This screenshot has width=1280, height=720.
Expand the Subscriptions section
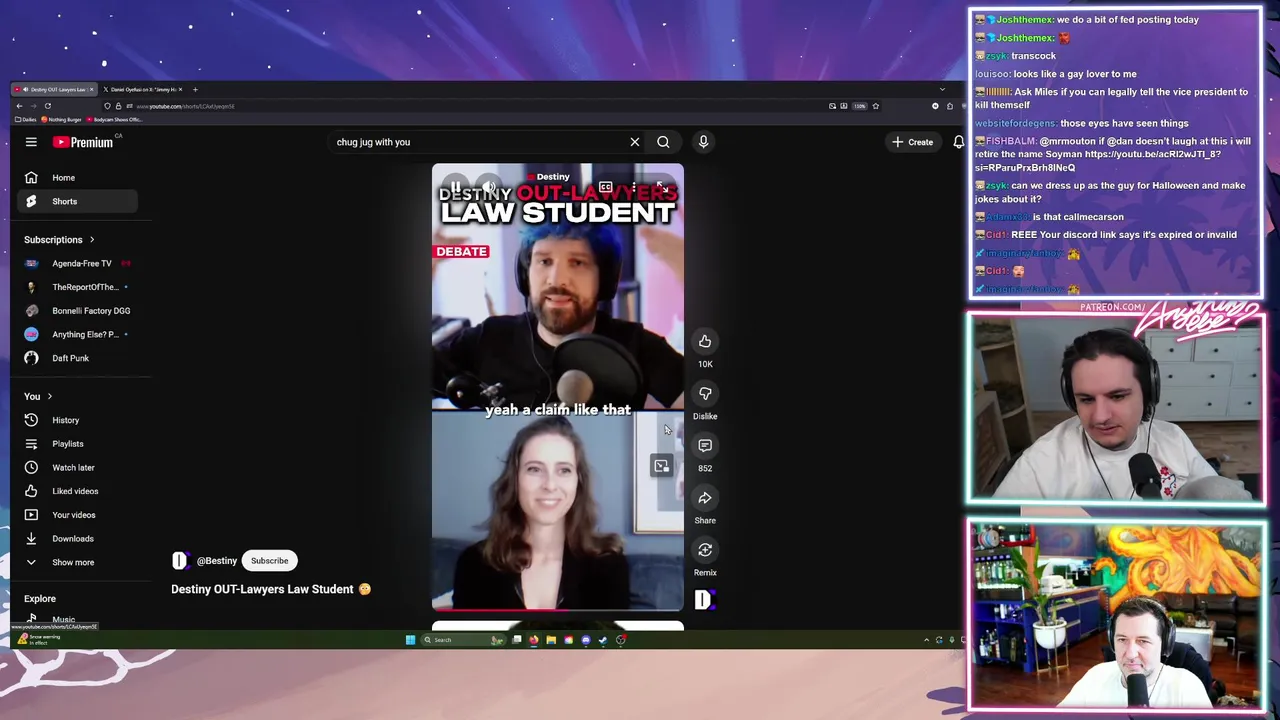point(59,240)
